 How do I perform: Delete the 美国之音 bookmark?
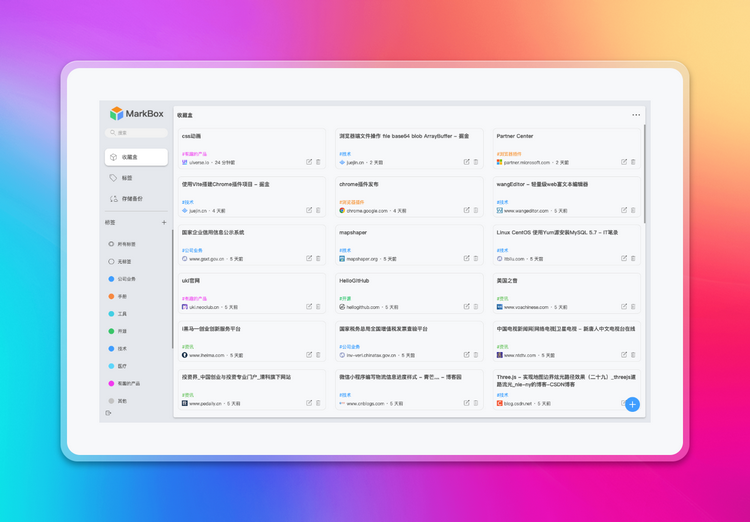pos(633,307)
